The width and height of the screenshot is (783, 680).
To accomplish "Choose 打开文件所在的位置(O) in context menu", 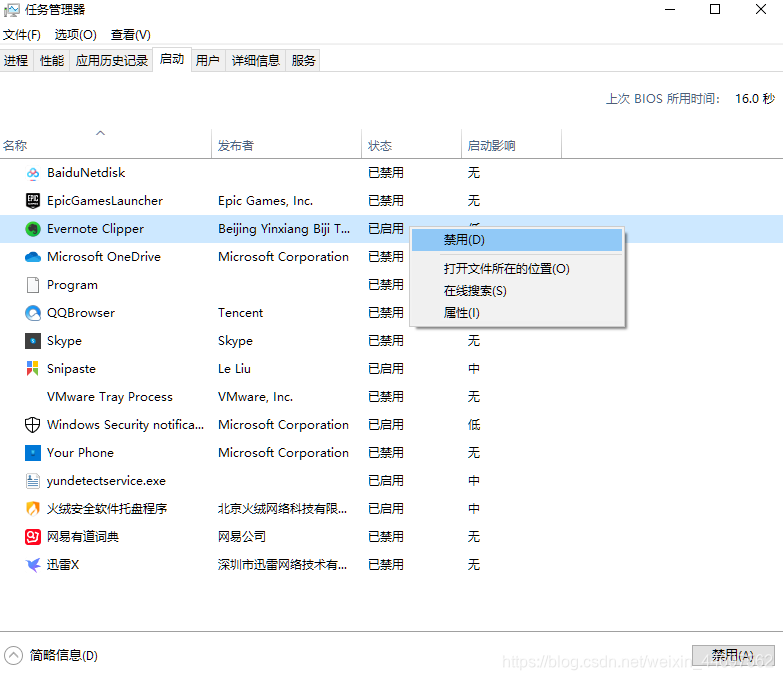I will tap(517, 269).
